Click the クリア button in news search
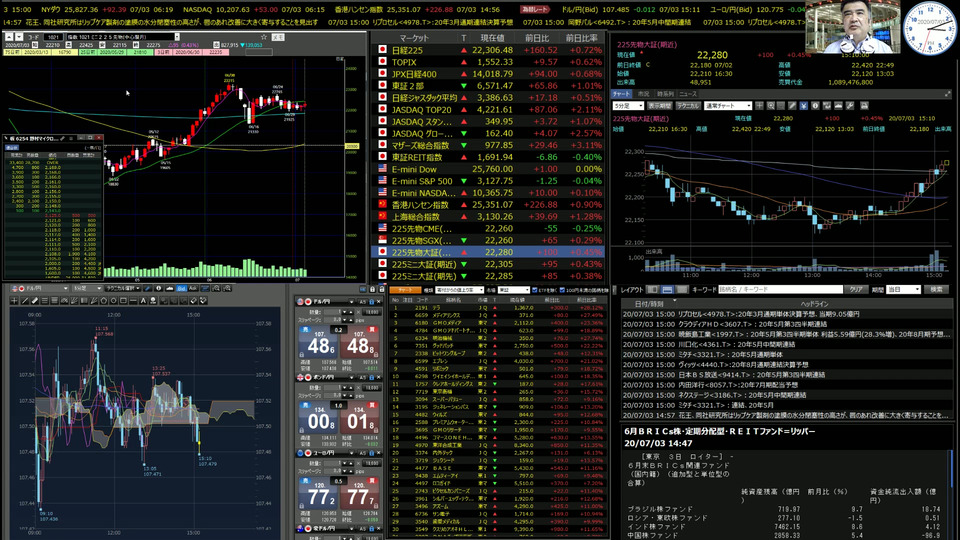The height and width of the screenshot is (540, 960). pyautogui.click(x=857, y=289)
